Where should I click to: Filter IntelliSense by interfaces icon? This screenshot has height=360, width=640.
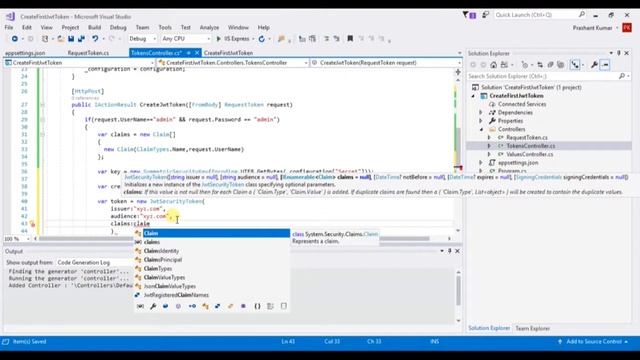pos(192,306)
